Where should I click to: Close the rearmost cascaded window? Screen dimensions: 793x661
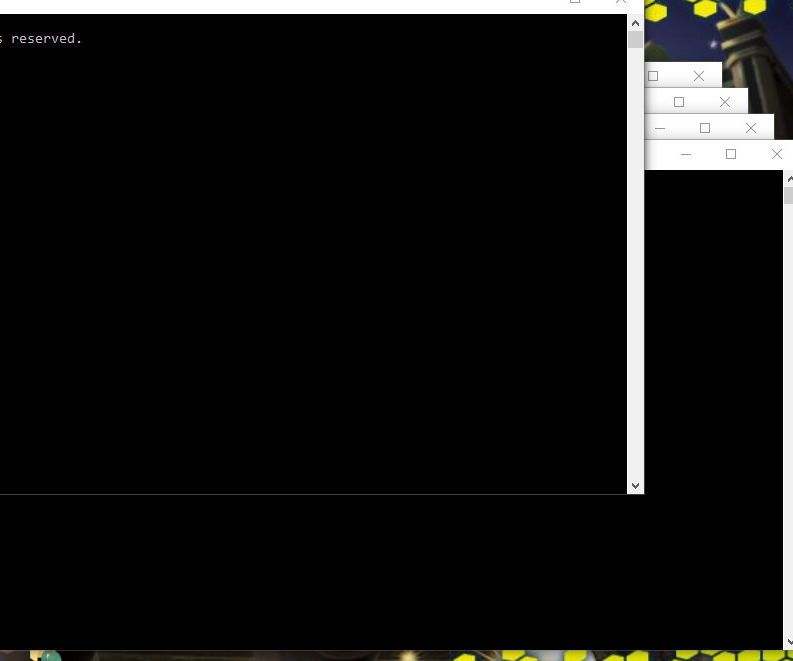pos(699,76)
